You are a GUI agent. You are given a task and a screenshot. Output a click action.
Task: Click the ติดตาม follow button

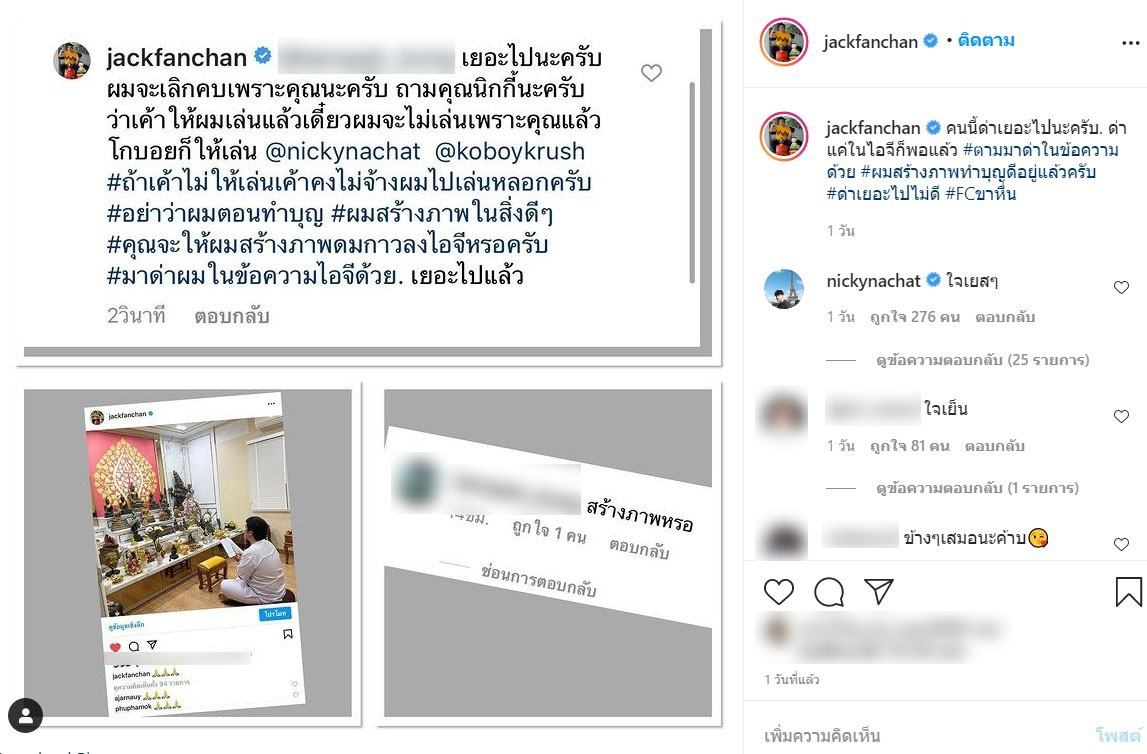point(986,41)
